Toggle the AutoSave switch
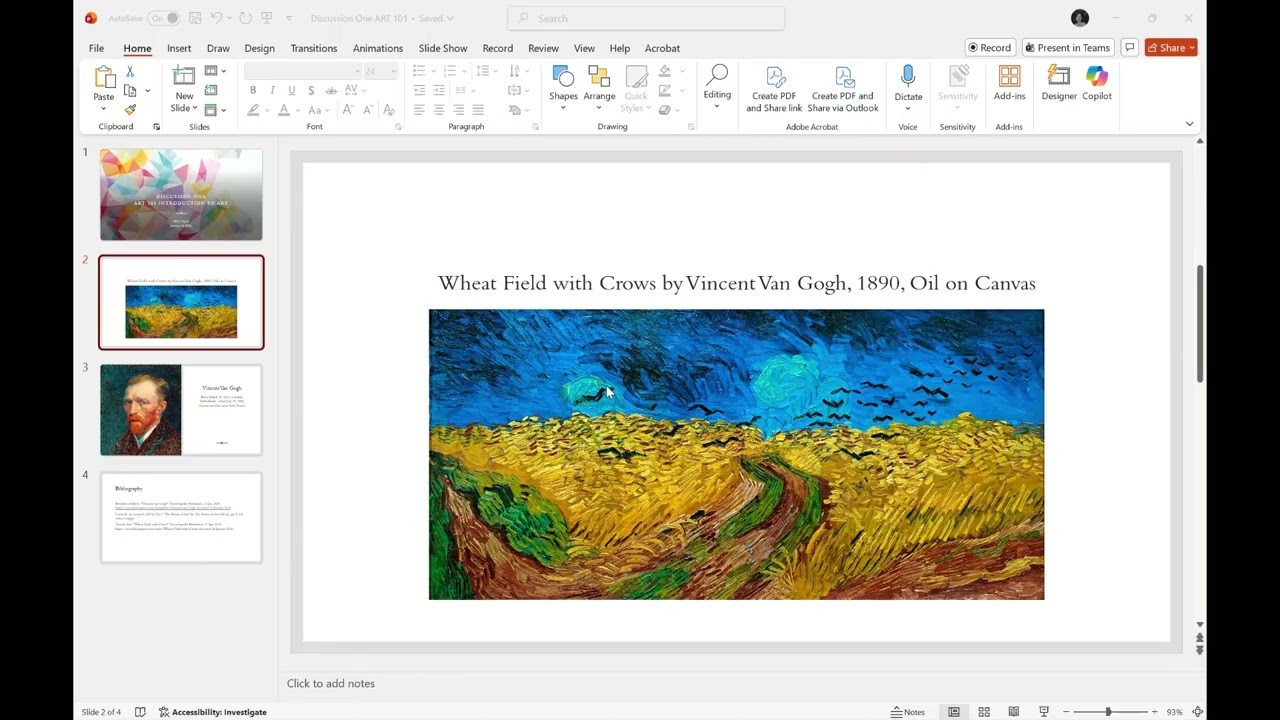The image size is (1280, 720). click(164, 18)
